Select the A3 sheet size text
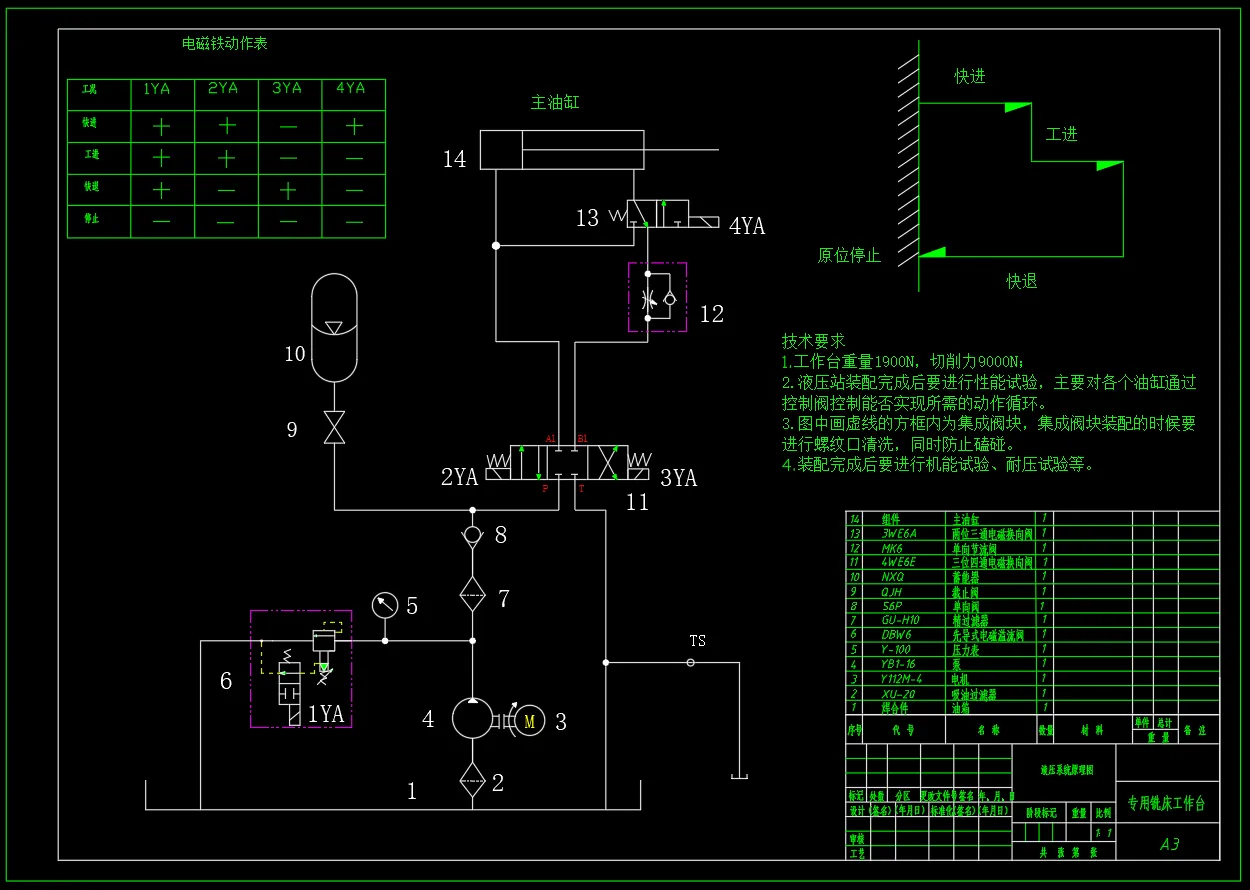Viewport: 1250px width, 890px height. [x=1169, y=844]
